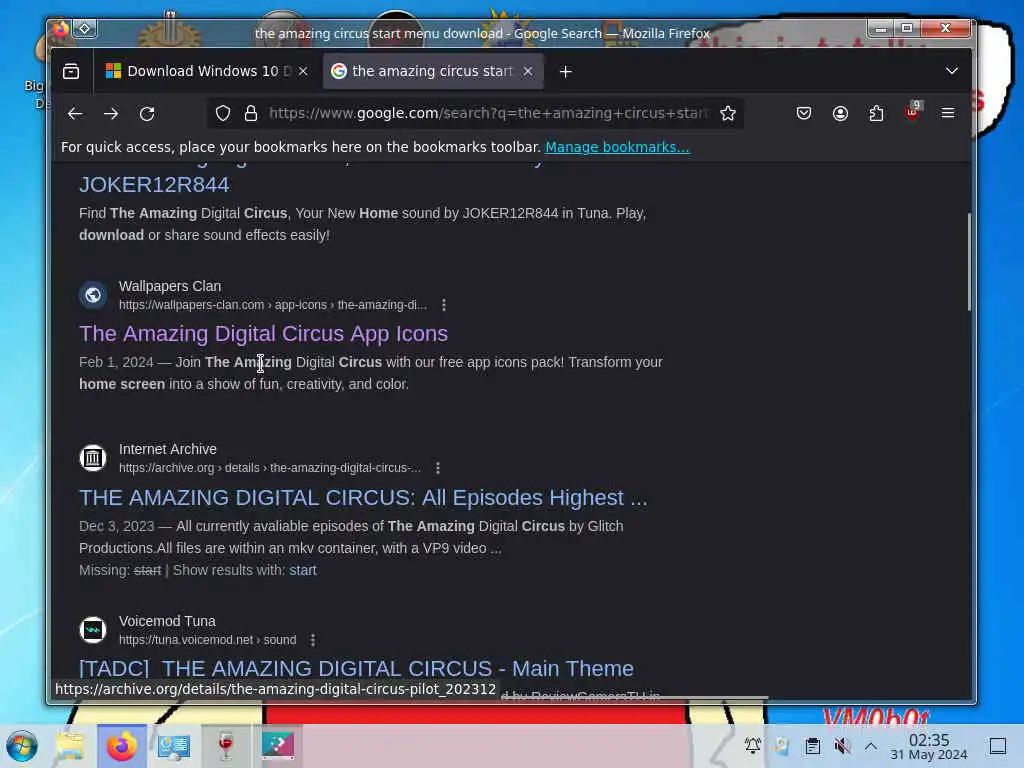
Task: Click Voicemod Tuna favicon
Action: pyautogui.click(x=93, y=630)
